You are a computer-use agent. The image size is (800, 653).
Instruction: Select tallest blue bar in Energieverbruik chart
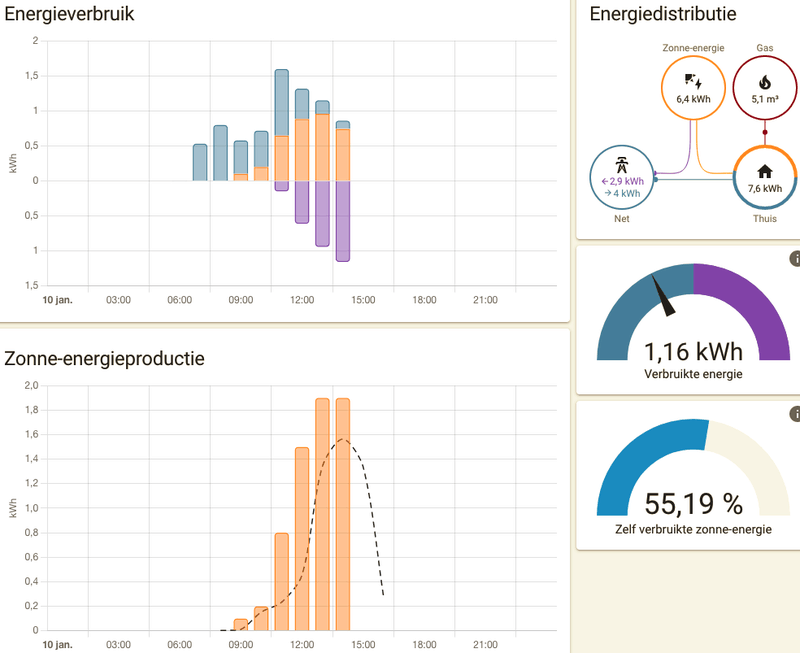coord(282,103)
